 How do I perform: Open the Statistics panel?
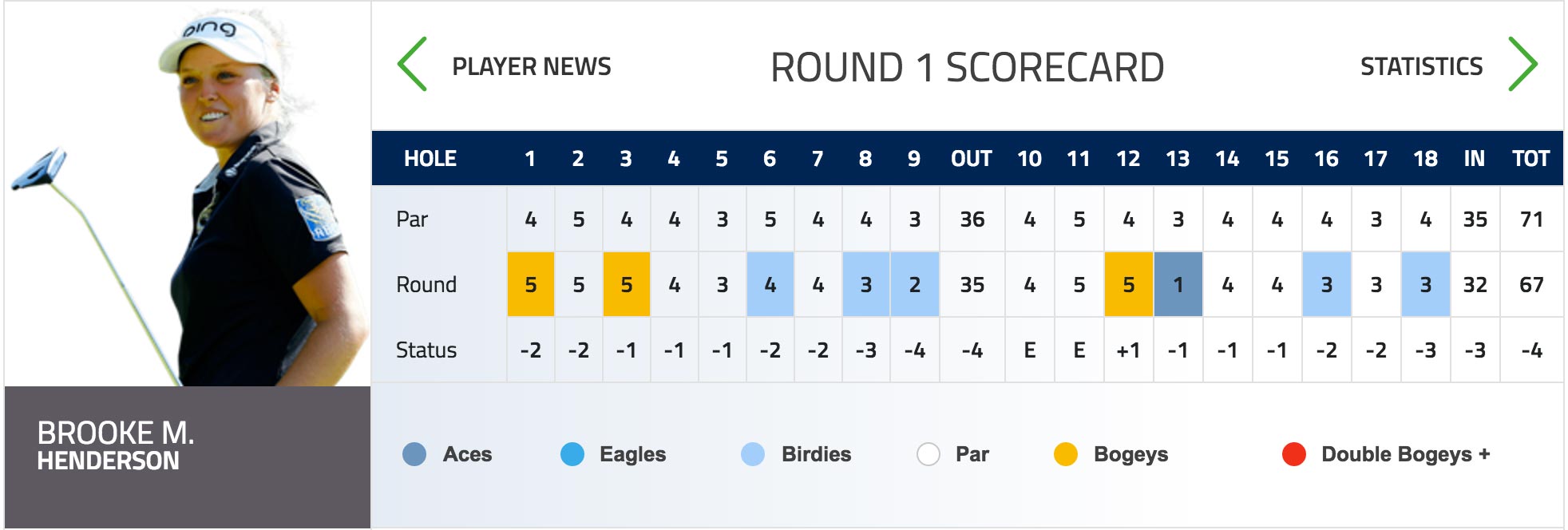tap(1421, 66)
